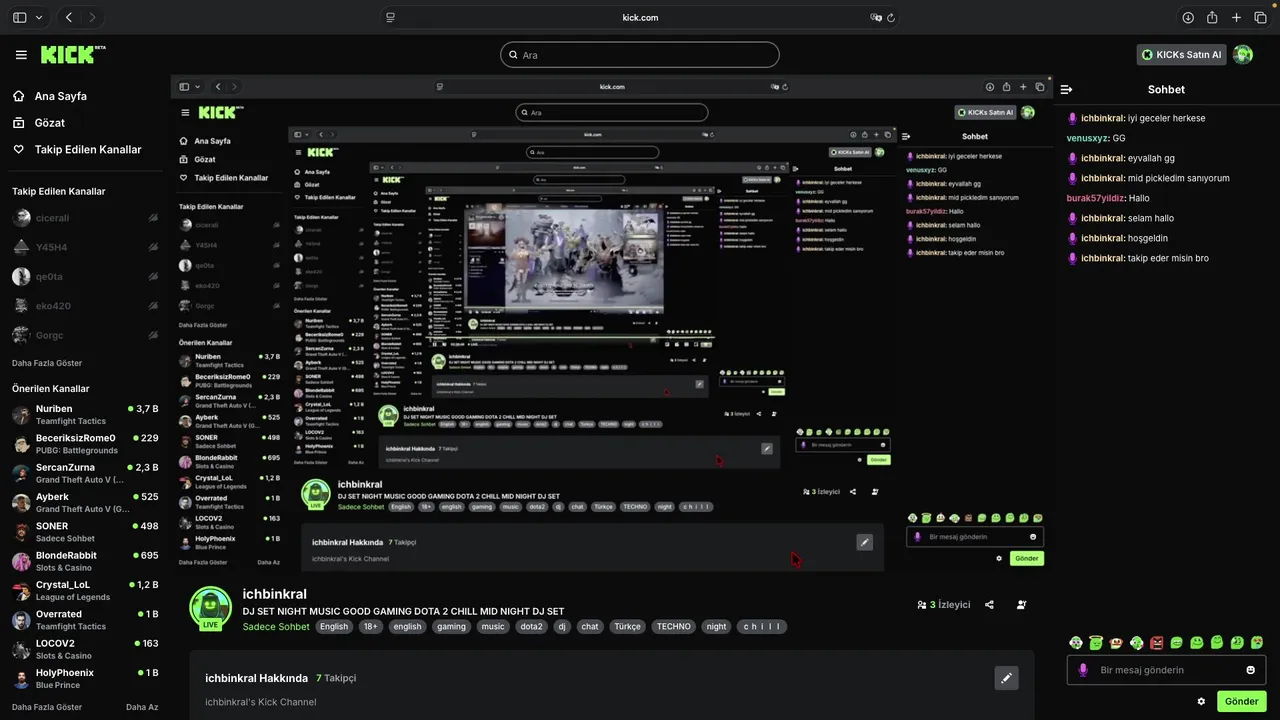Image resolution: width=1280 pixels, height=720 pixels.
Task: Select the music tag
Action: 493,627
